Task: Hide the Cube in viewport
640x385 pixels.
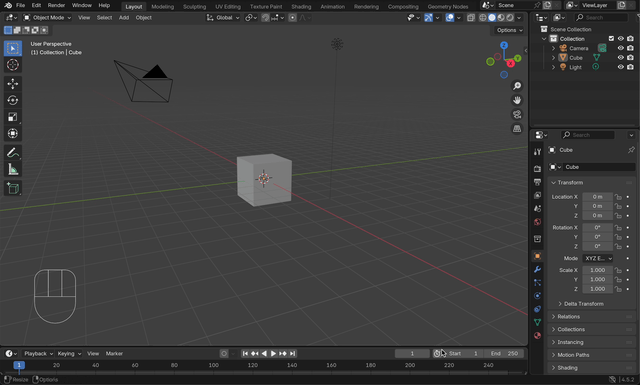Action: pos(620,58)
